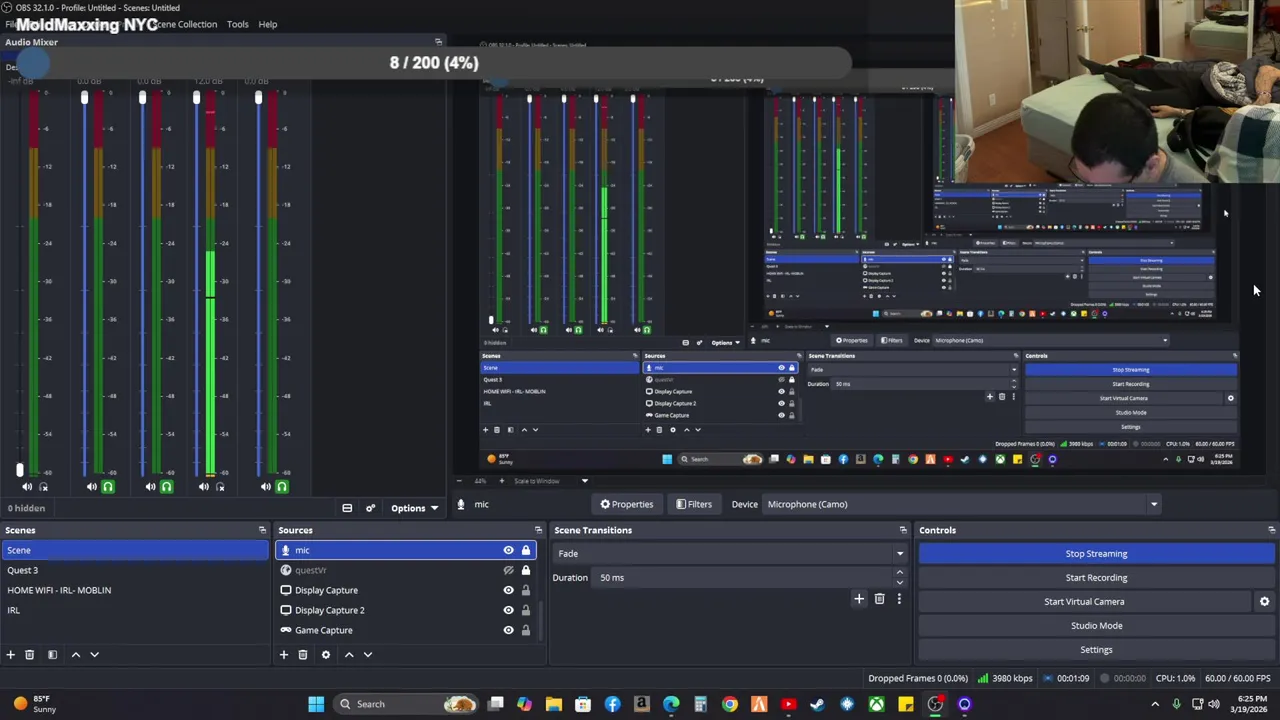
Task: Click Start Virtual Camera button
Action: [x=1084, y=601]
